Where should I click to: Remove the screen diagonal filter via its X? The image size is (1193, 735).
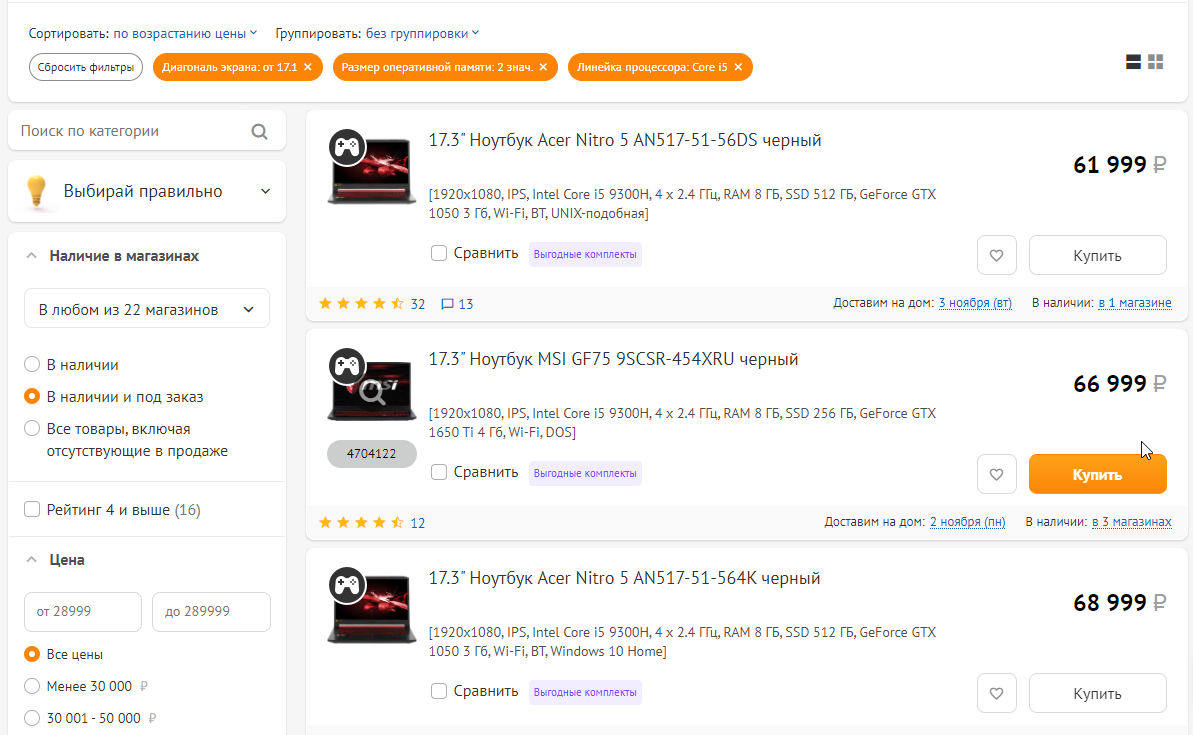[308, 67]
